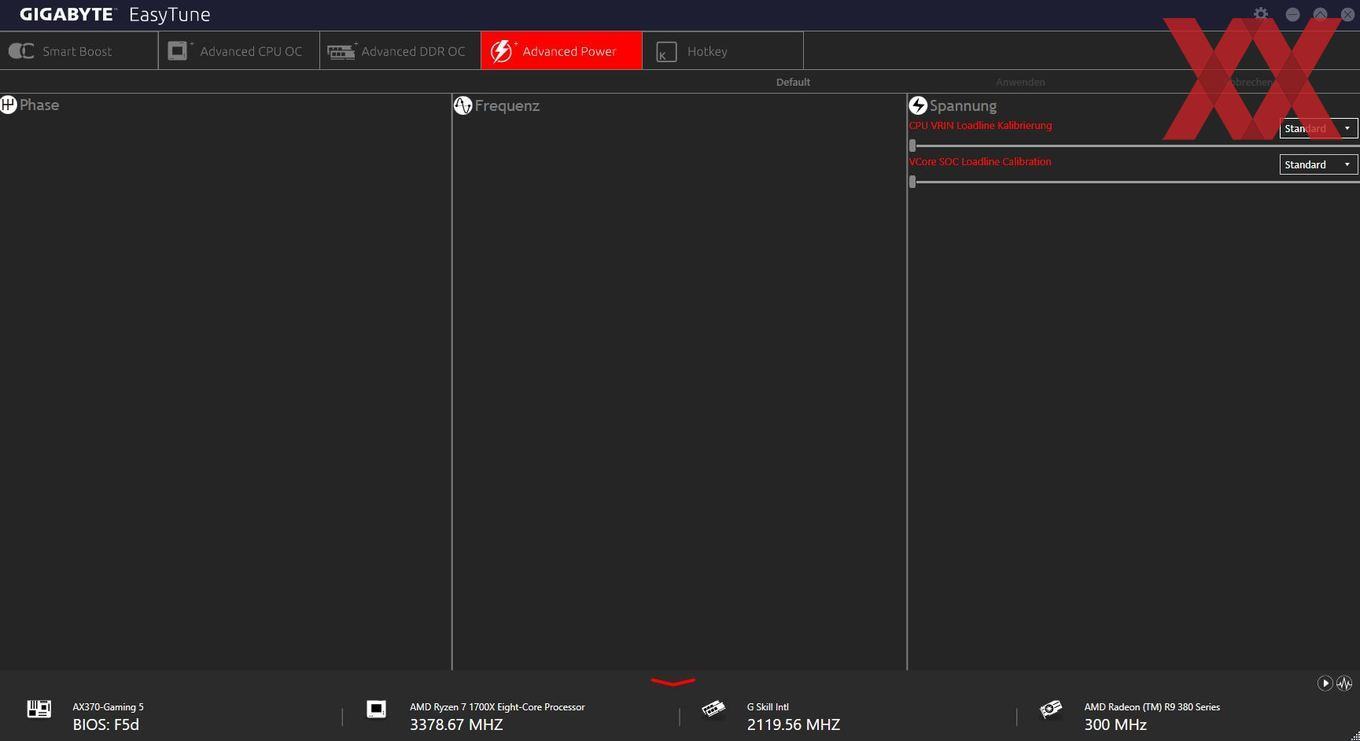This screenshot has width=1360, height=741.
Task: Click VCore SOC Loadline slider handle
Action: (x=912, y=182)
